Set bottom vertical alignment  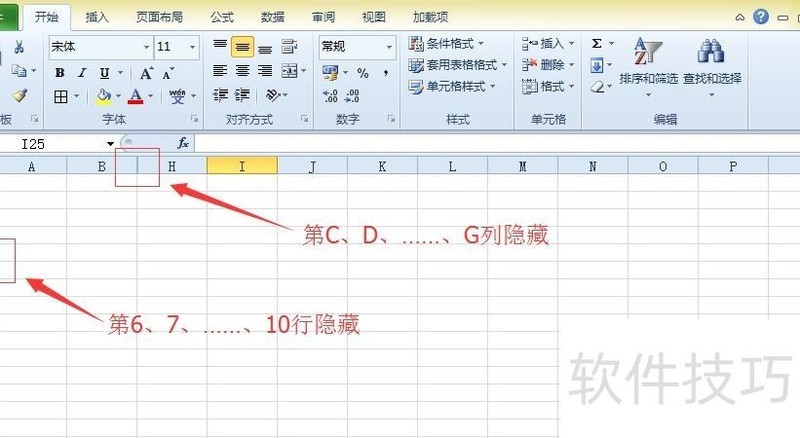[x=265, y=48]
